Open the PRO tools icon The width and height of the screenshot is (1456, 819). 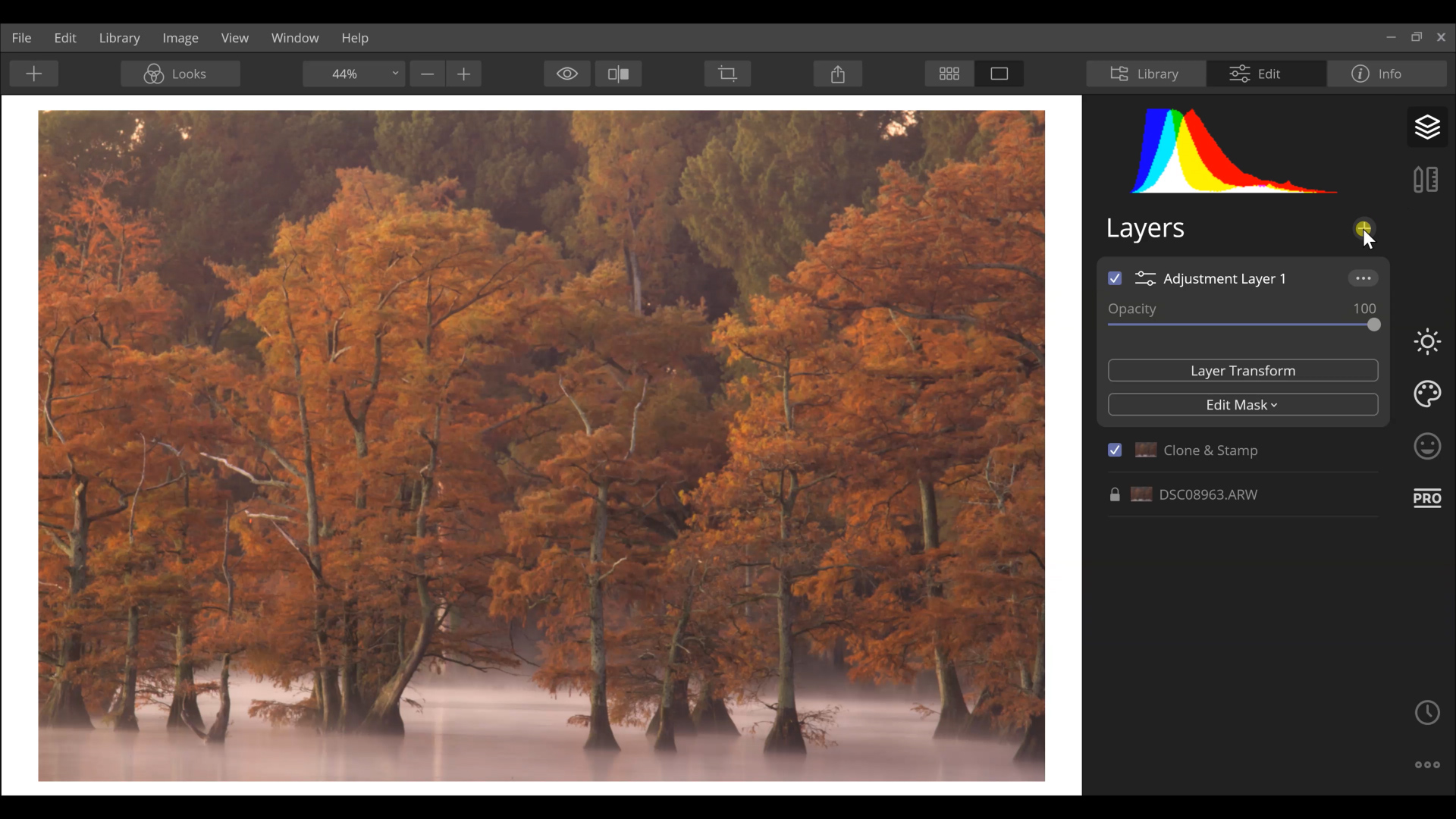point(1427,498)
